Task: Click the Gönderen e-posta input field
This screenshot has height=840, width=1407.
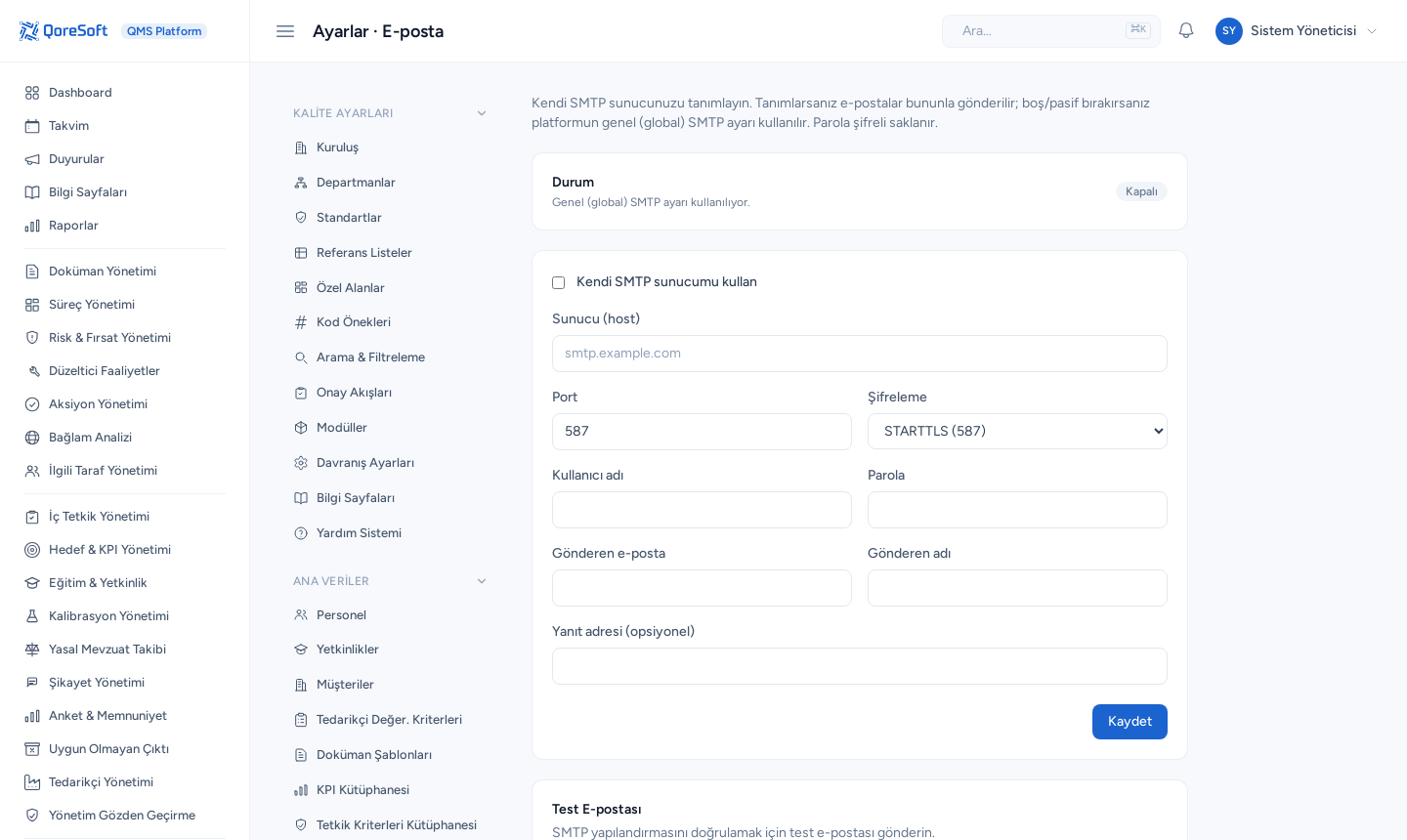Action: pyautogui.click(x=702, y=588)
